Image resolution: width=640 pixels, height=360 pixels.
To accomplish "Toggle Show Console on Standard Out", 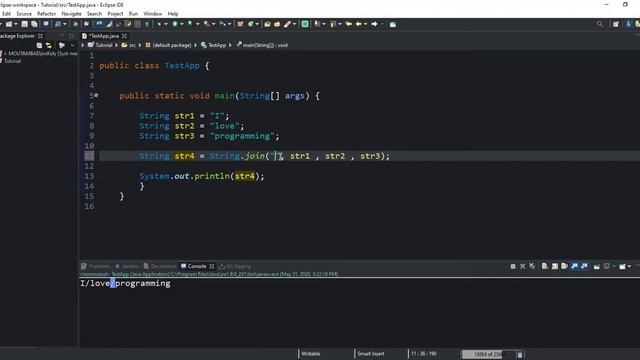I will click(575, 266).
